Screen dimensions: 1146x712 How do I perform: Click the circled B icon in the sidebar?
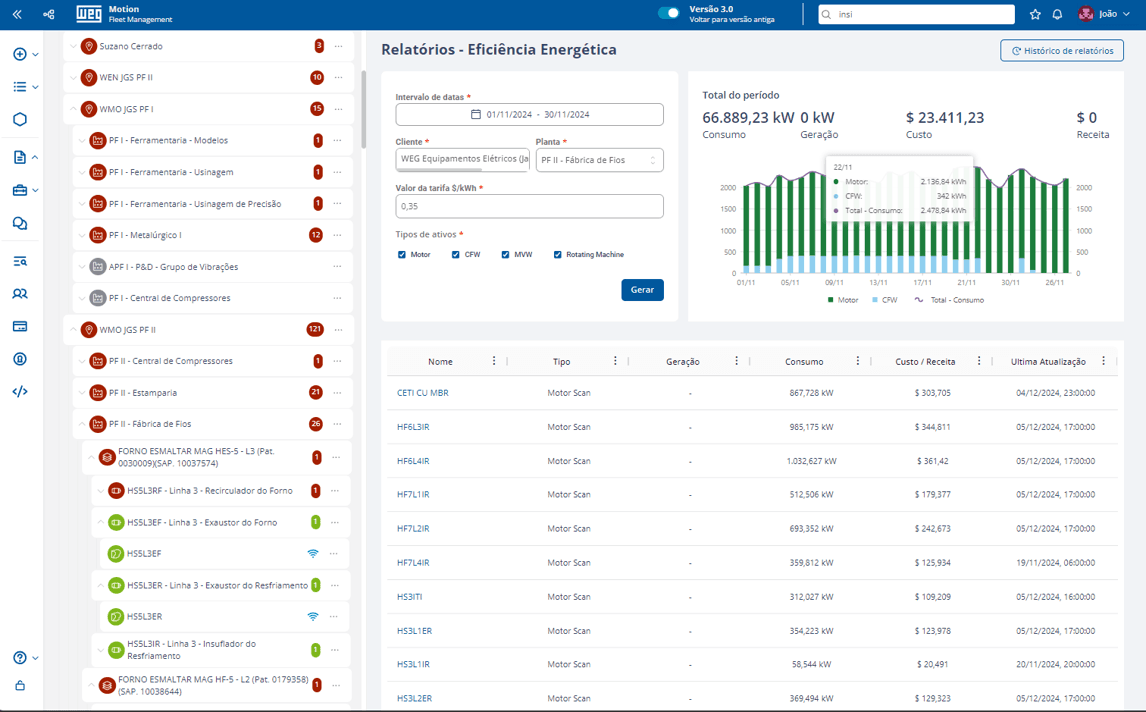[x=20, y=359]
